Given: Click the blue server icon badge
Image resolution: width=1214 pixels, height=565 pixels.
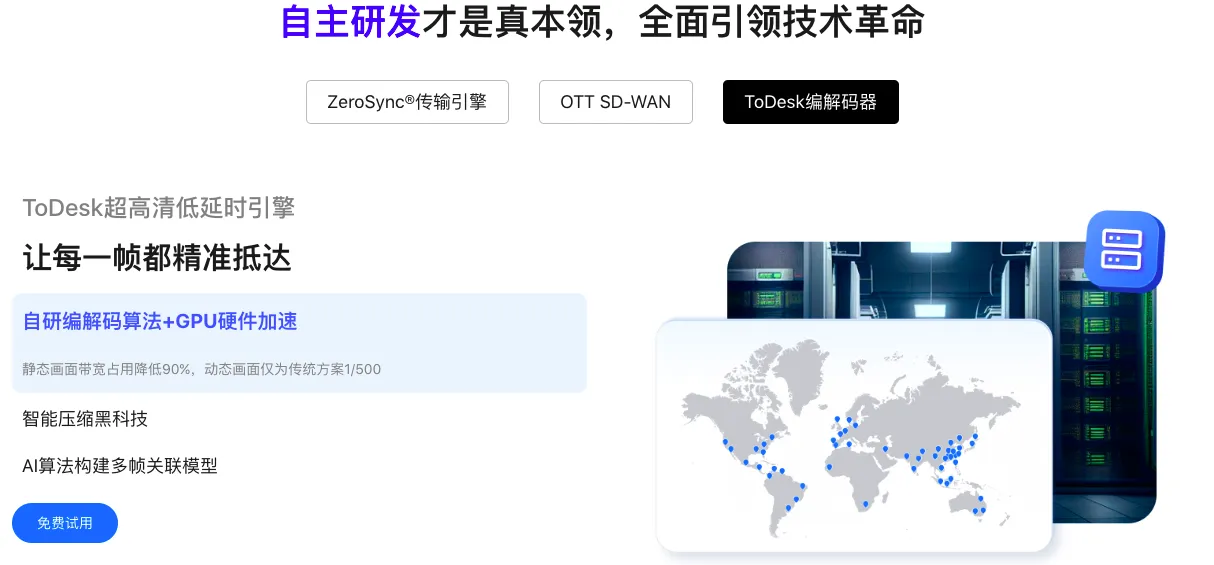Looking at the screenshot, I should [x=1124, y=249].
